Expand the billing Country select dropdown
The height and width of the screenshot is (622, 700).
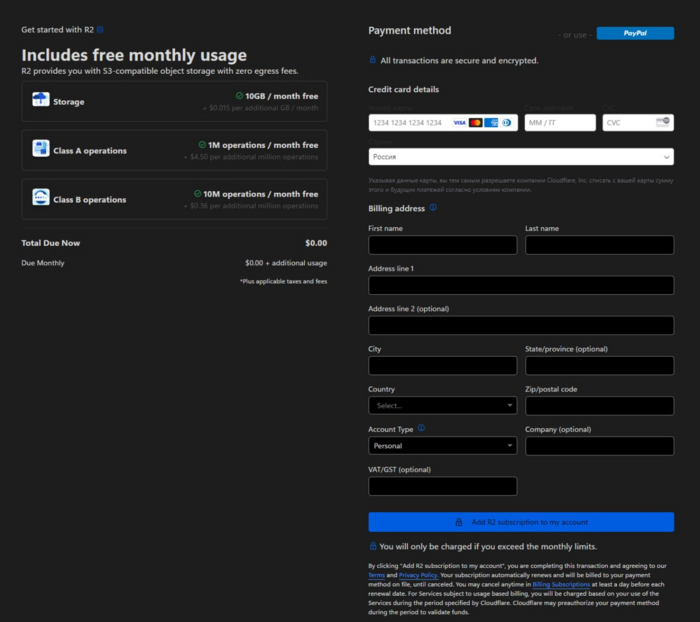pos(442,405)
